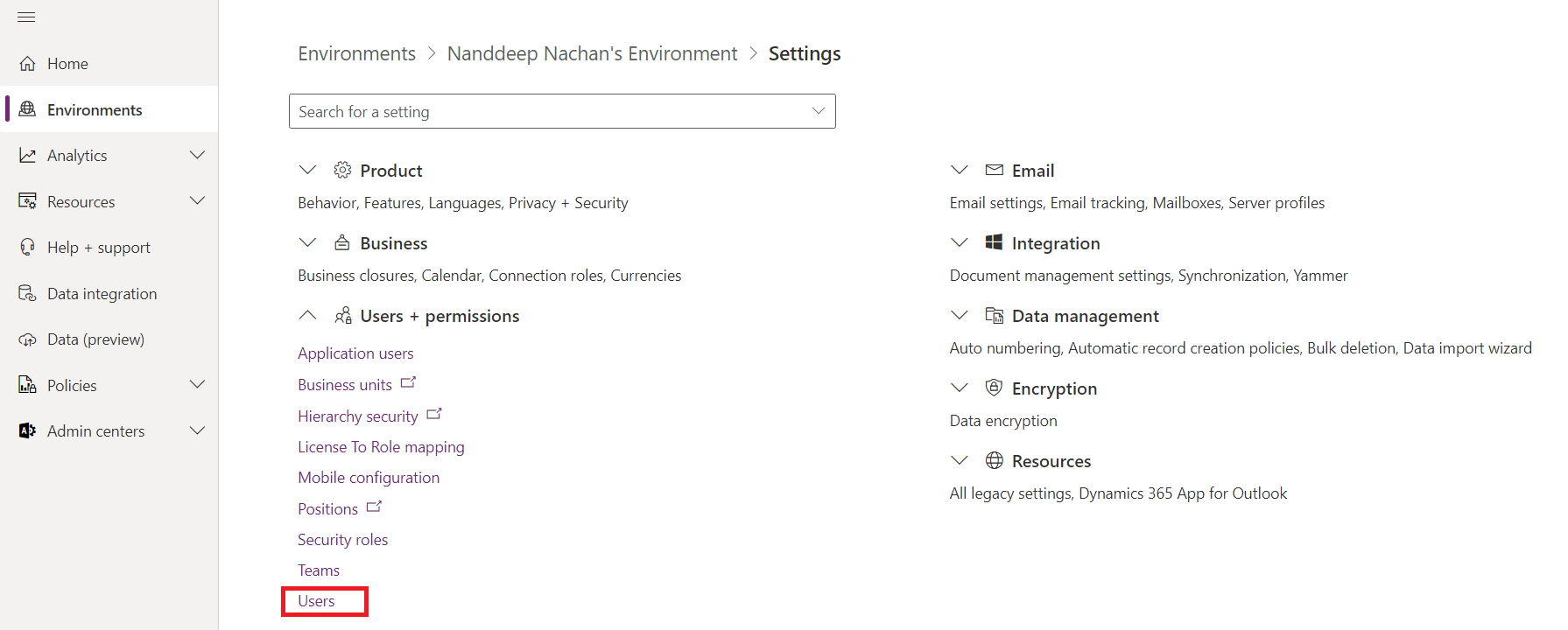Click the Home icon in sidebar
The image size is (1568, 630).
tap(28, 64)
